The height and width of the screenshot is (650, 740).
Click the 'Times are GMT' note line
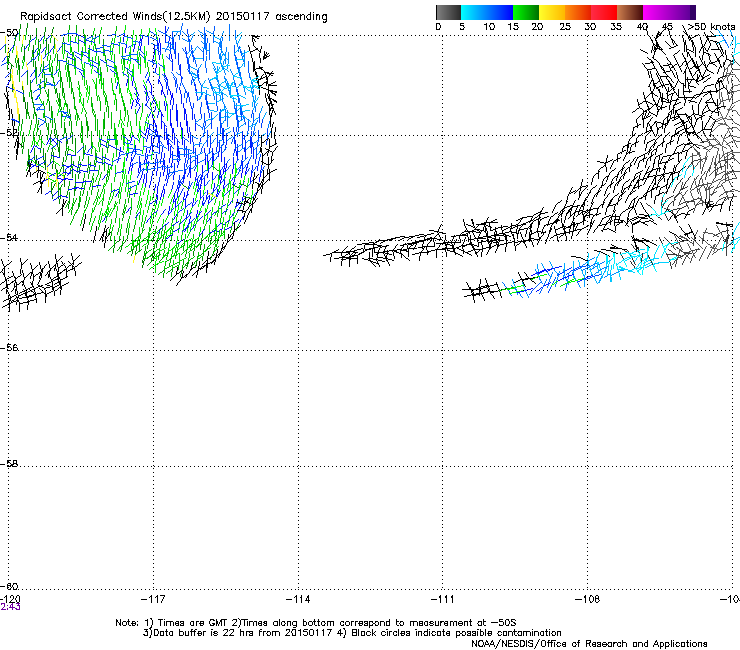316,623
